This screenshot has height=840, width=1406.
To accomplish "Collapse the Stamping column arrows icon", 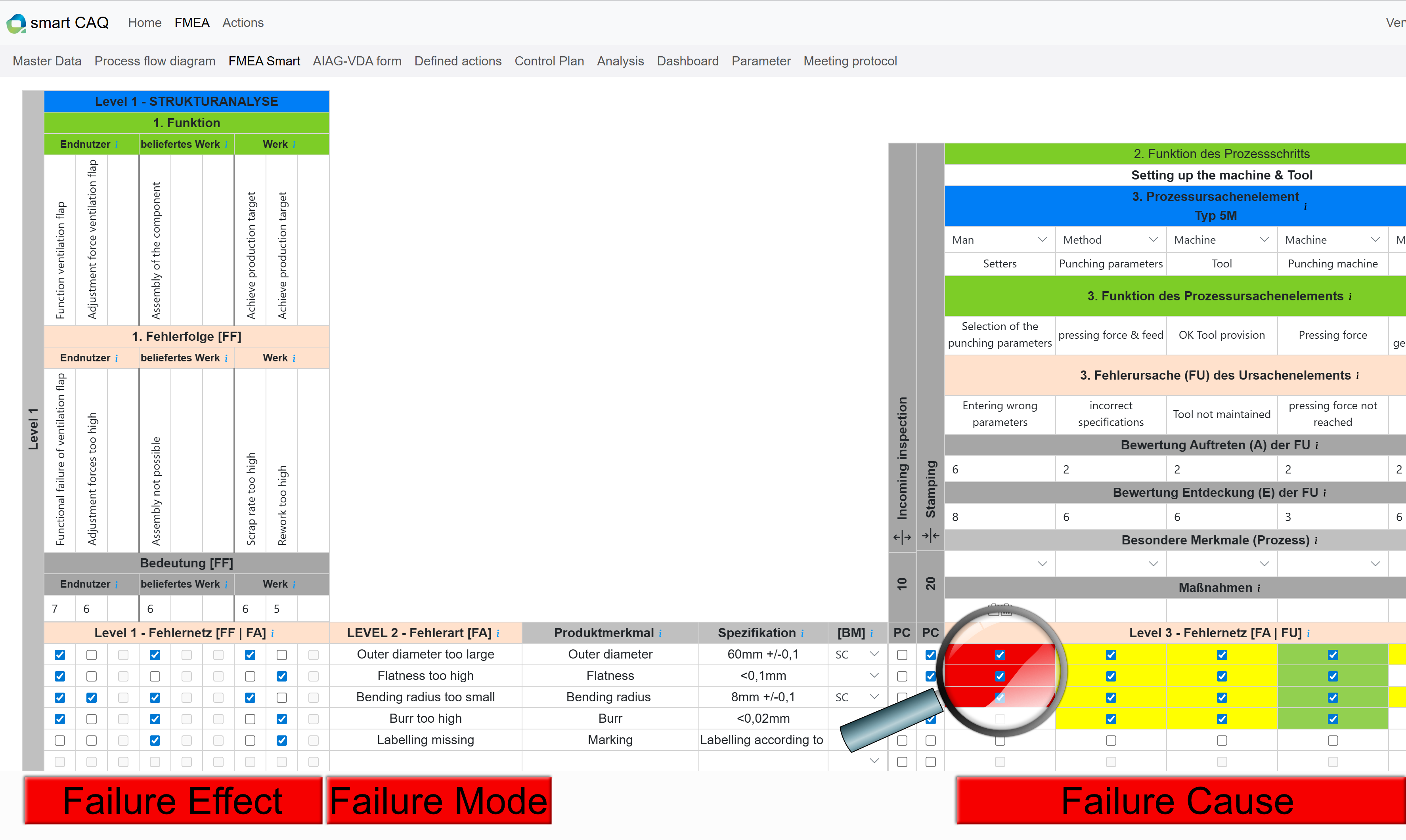I will click(930, 535).
